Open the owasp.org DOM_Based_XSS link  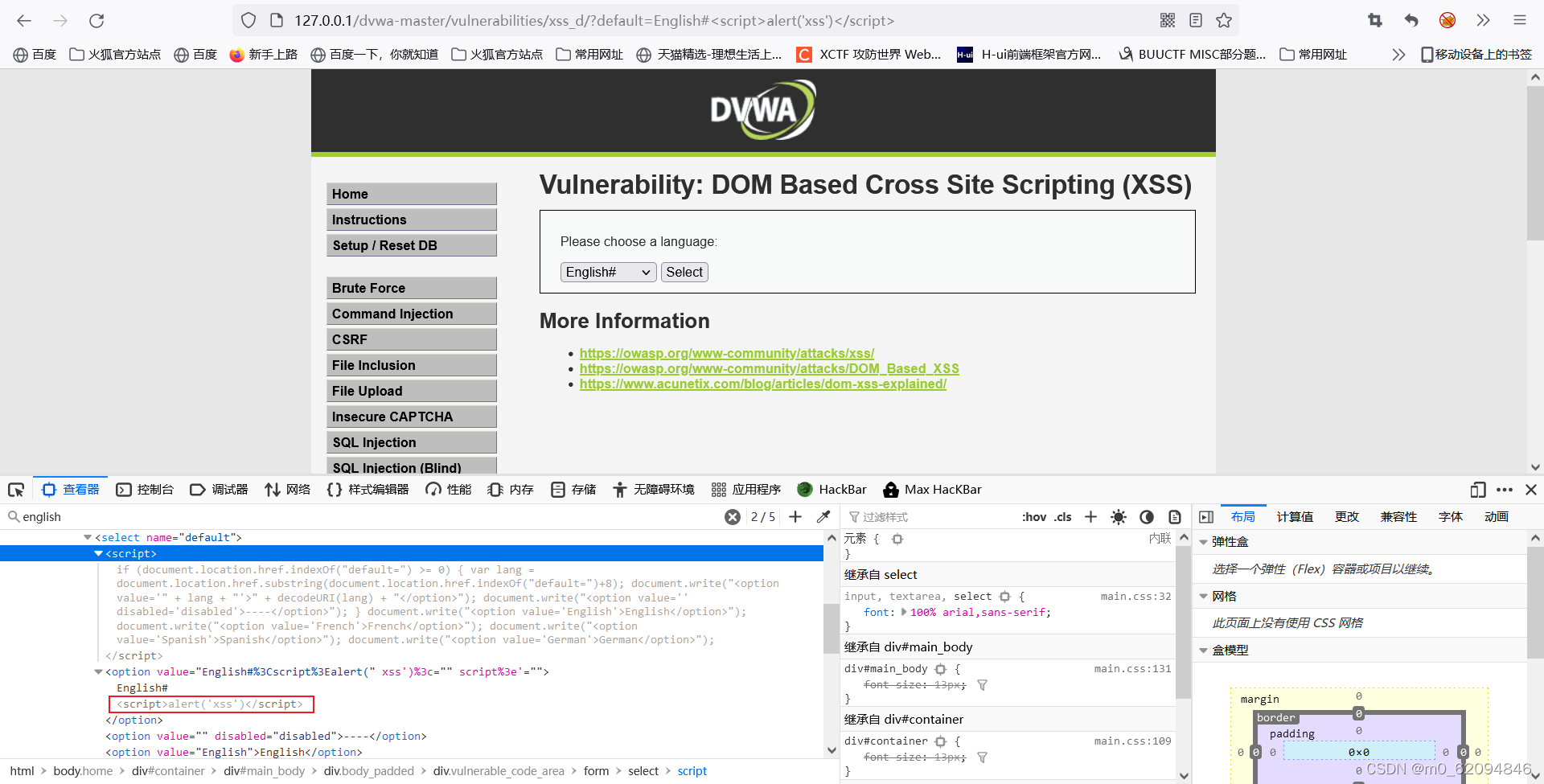(770, 368)
